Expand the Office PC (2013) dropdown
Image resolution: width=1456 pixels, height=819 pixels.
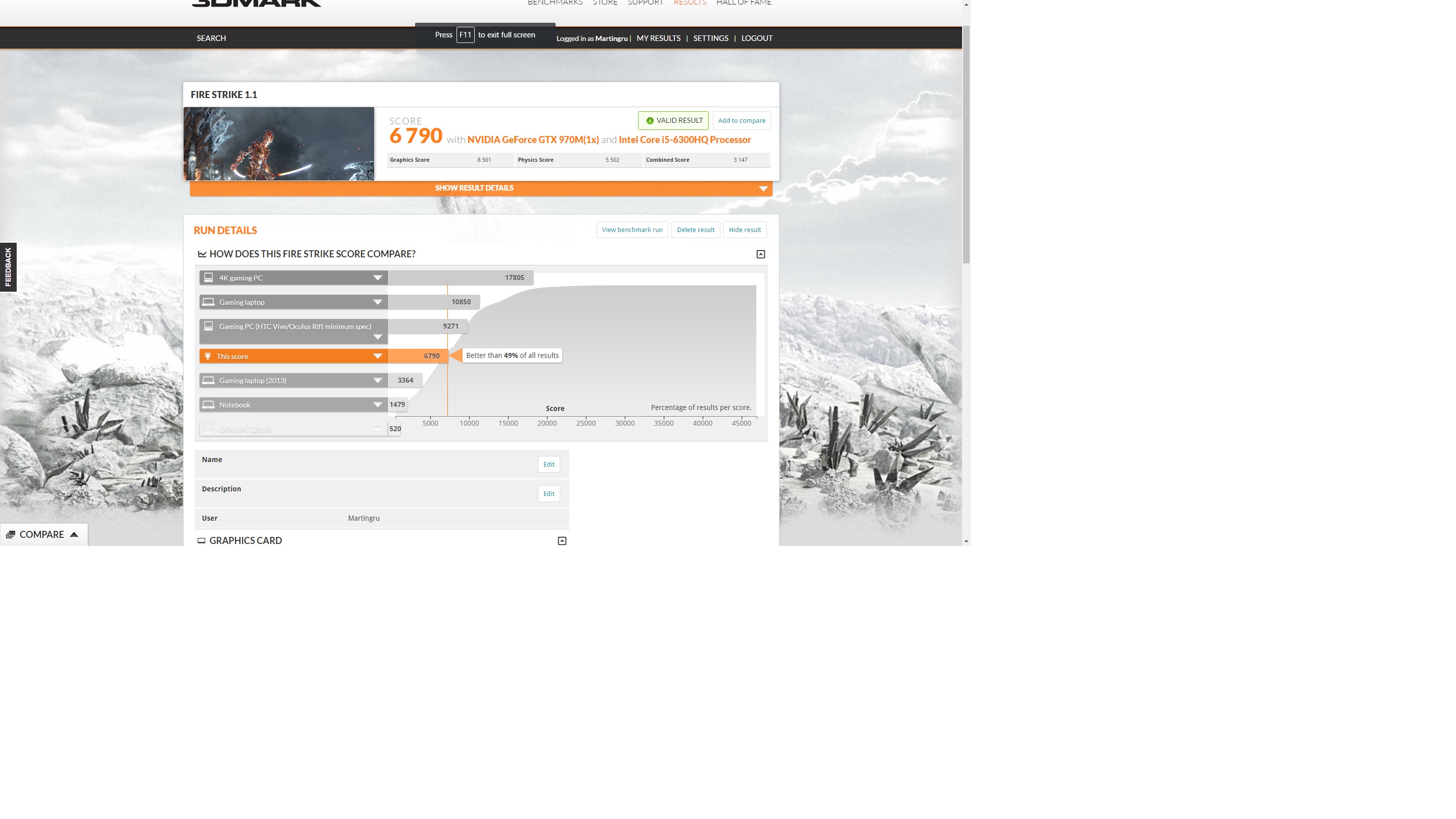(378, 429)
